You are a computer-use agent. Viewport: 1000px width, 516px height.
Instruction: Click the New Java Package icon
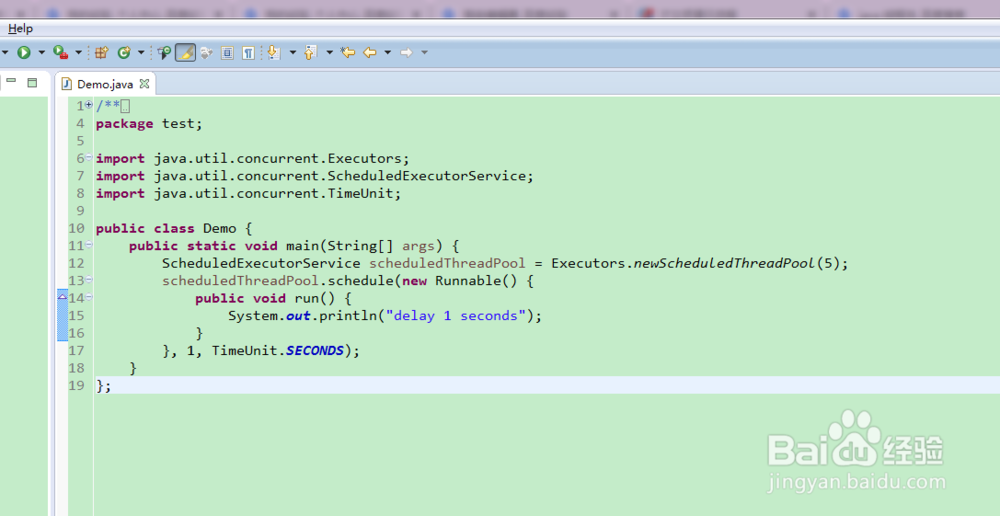pos(101,52)
